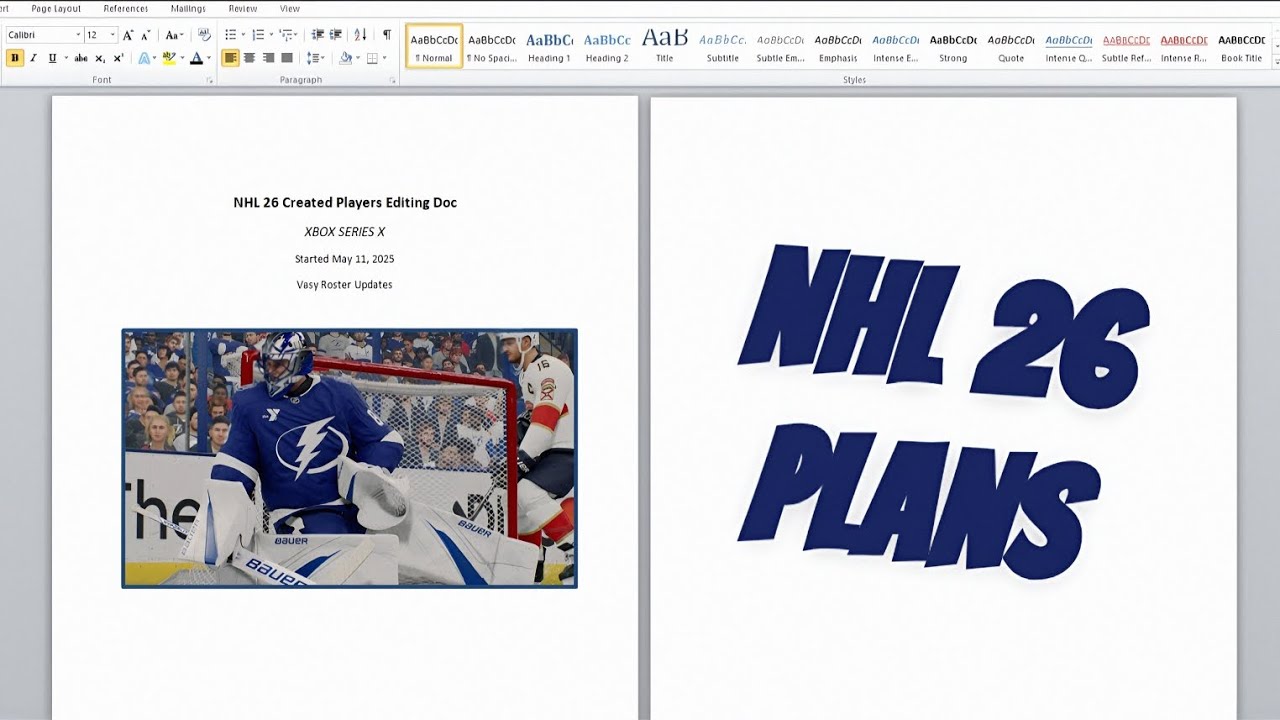
Task: Clear formatting with the eraser icon
Action: [x=204, y=35]
